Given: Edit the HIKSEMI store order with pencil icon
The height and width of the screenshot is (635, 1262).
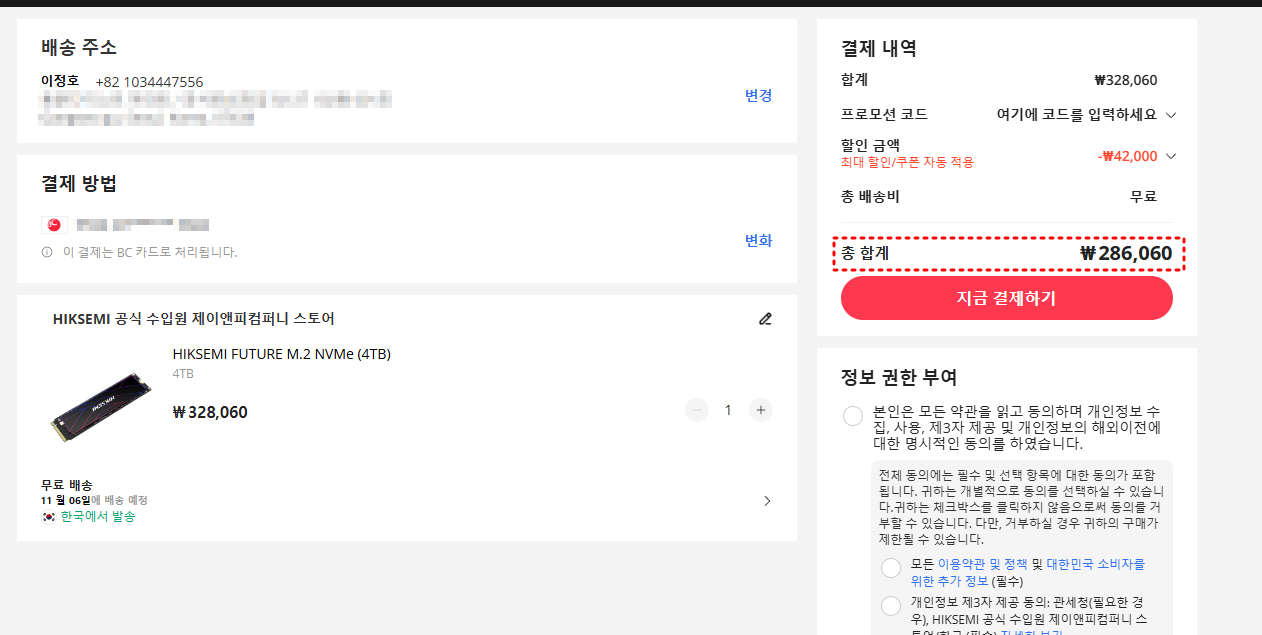Looking at the screenshot, I should pyautogui.click(x=765, y=319).
